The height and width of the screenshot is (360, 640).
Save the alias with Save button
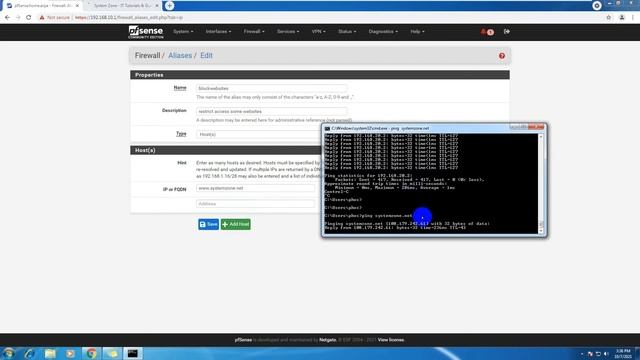click(209, 224)
